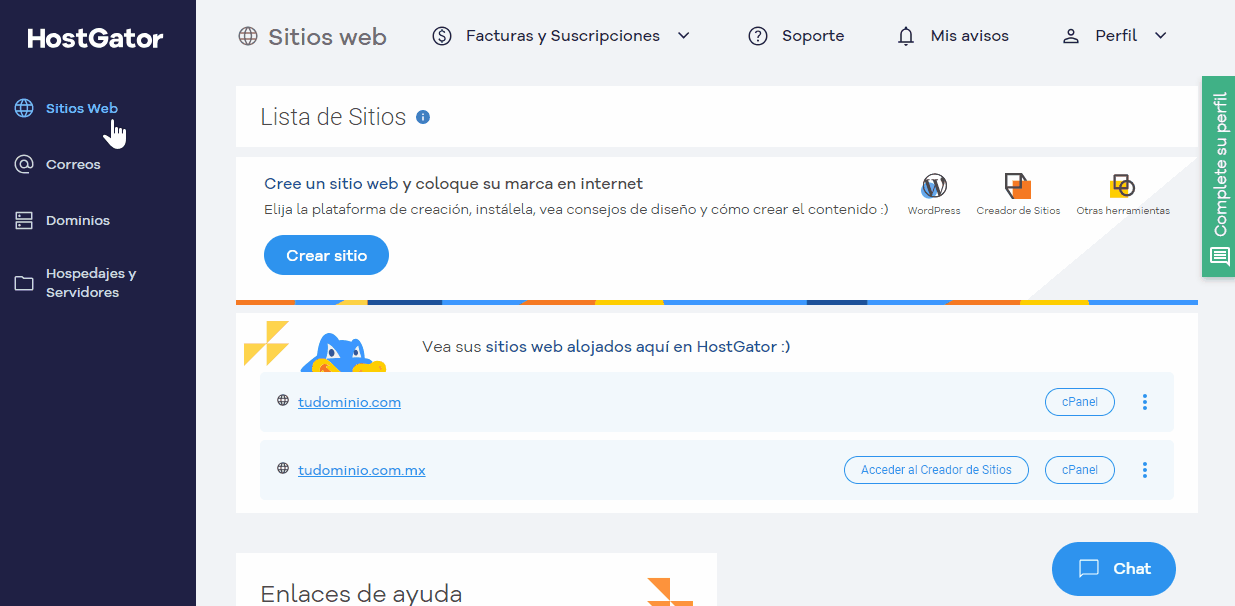The image size is (1235, 606).
Task: Click the Dominios sidebar icon
Action: coord(22,220)
